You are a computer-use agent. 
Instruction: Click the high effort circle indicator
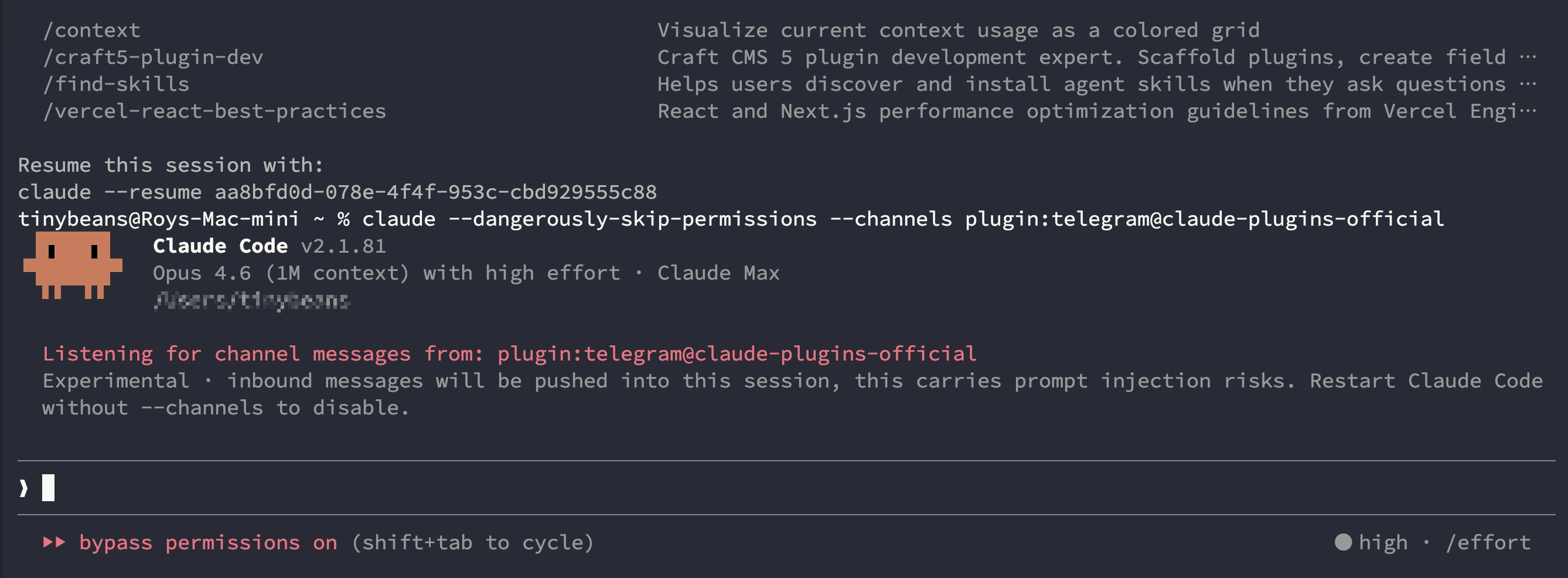point(1343,542)
